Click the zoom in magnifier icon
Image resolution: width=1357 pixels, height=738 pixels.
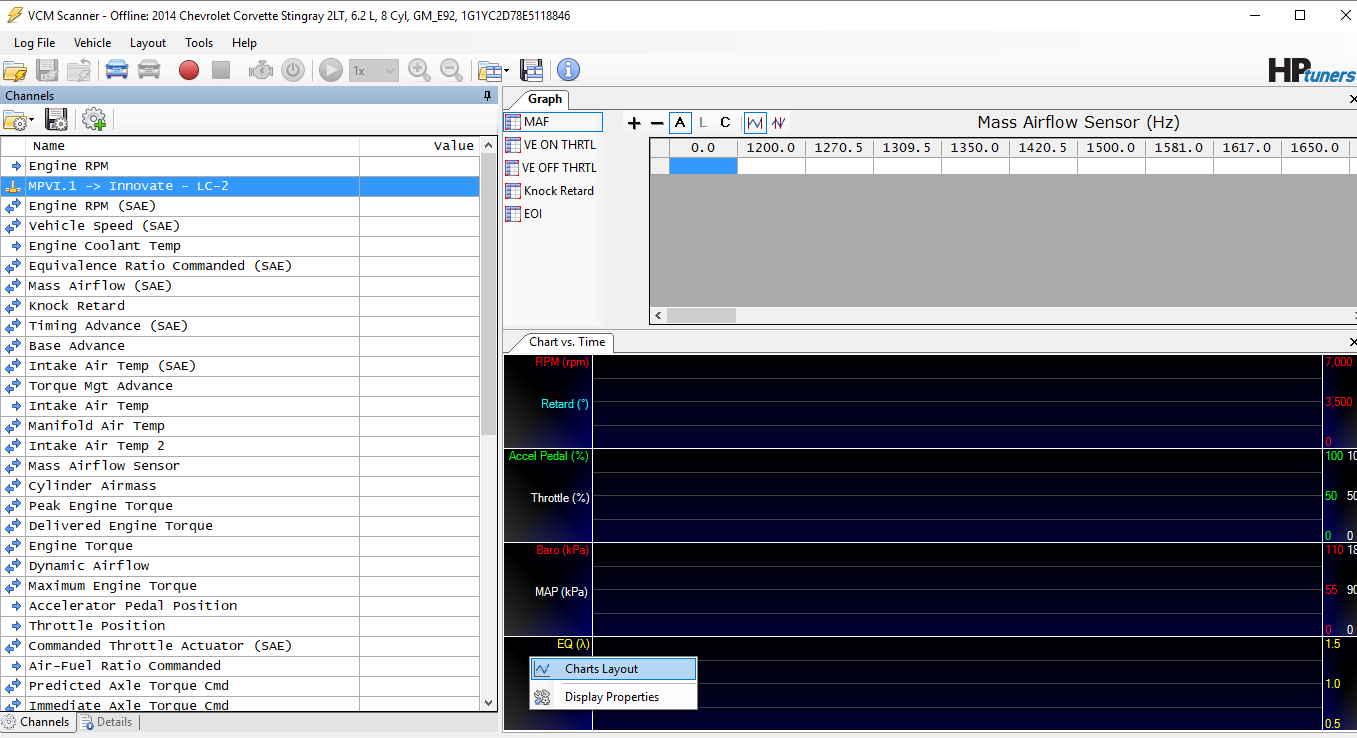point(420,70)
